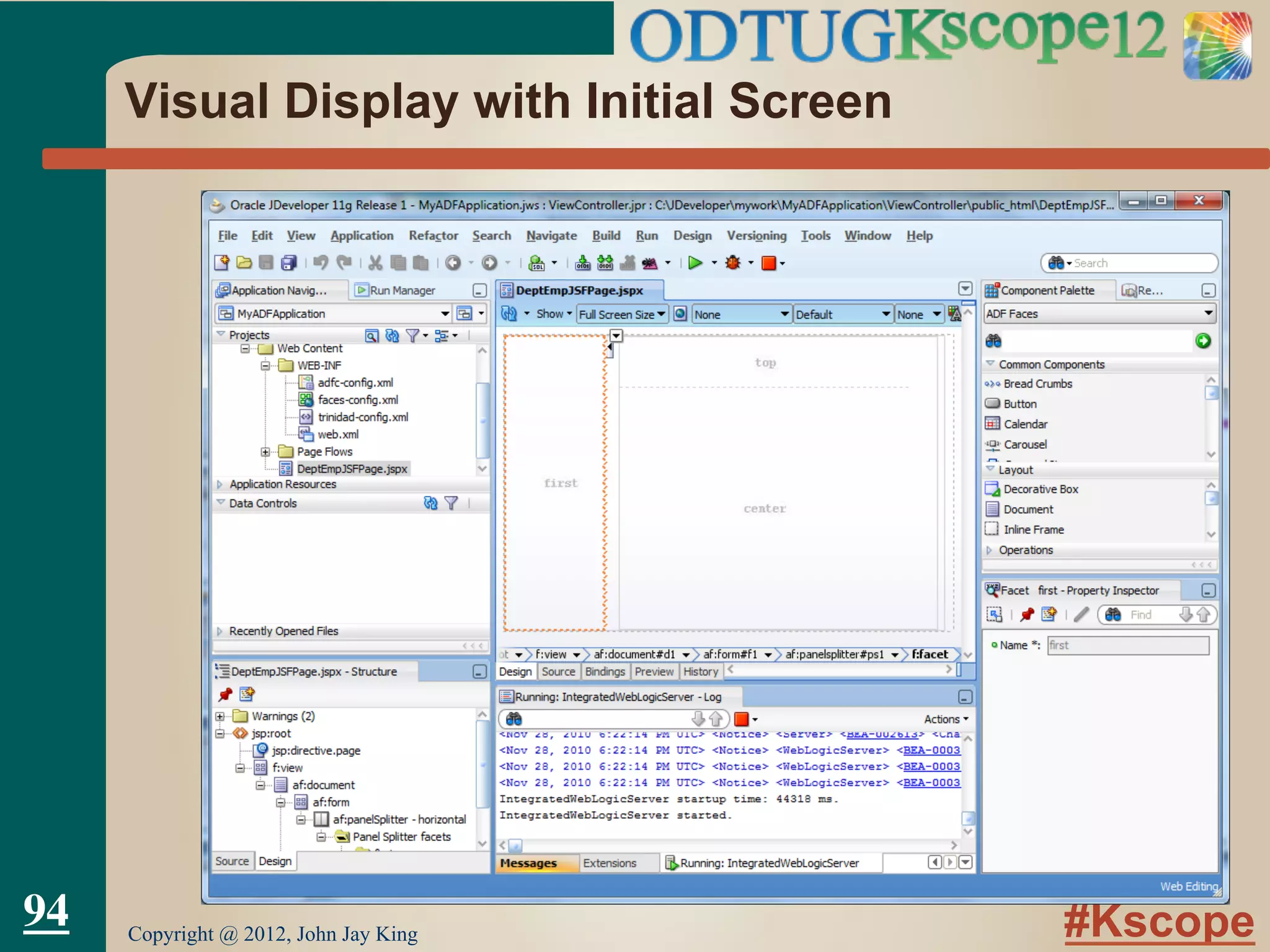Click the Undo toolbar icon
Viewport: 1270px width, 952px height.
coord(321,263)
